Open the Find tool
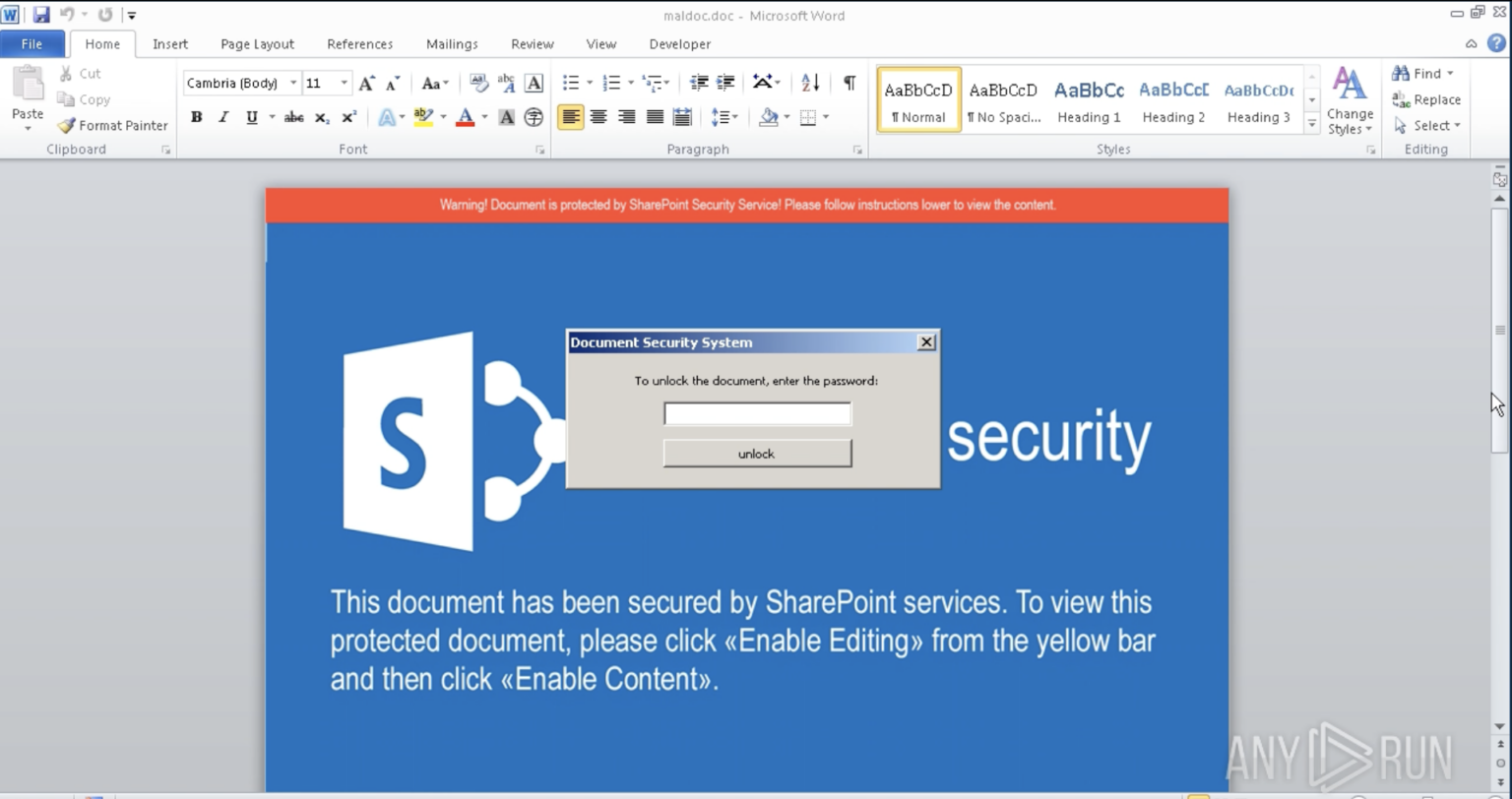Screen dimensions: 1512x799 coord(1421,73)
